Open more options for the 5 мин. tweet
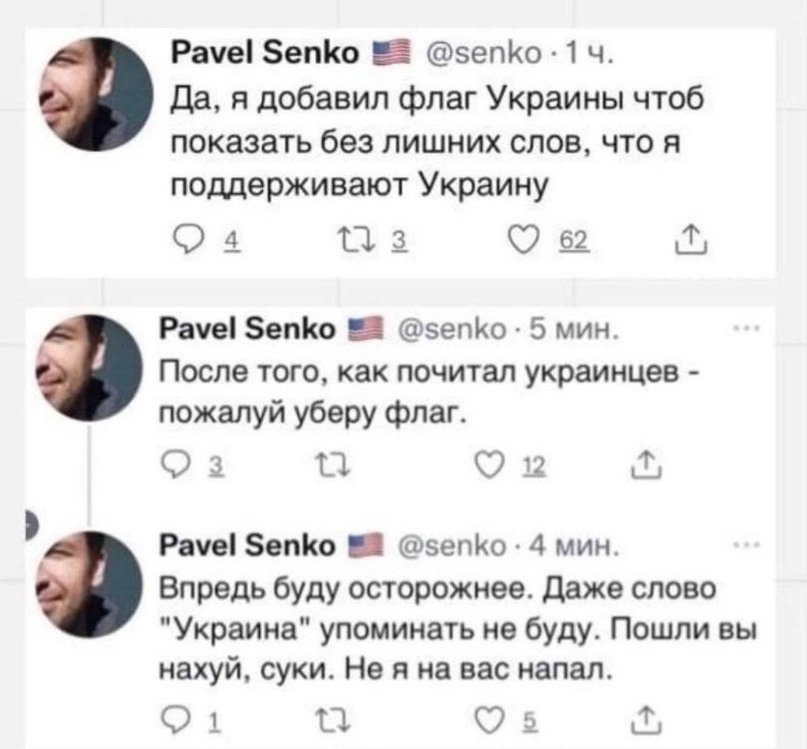This screenshot has height=749, width=807. (747, 327)
